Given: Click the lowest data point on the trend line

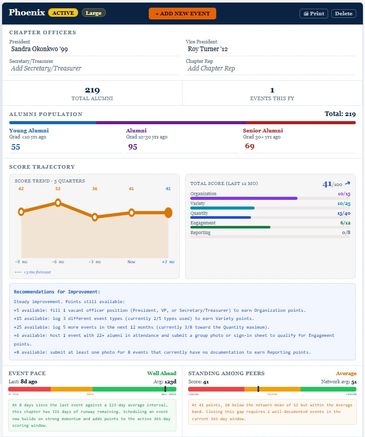Looking at the screenshot, I should pyautogui.click(x=95, y=217).
